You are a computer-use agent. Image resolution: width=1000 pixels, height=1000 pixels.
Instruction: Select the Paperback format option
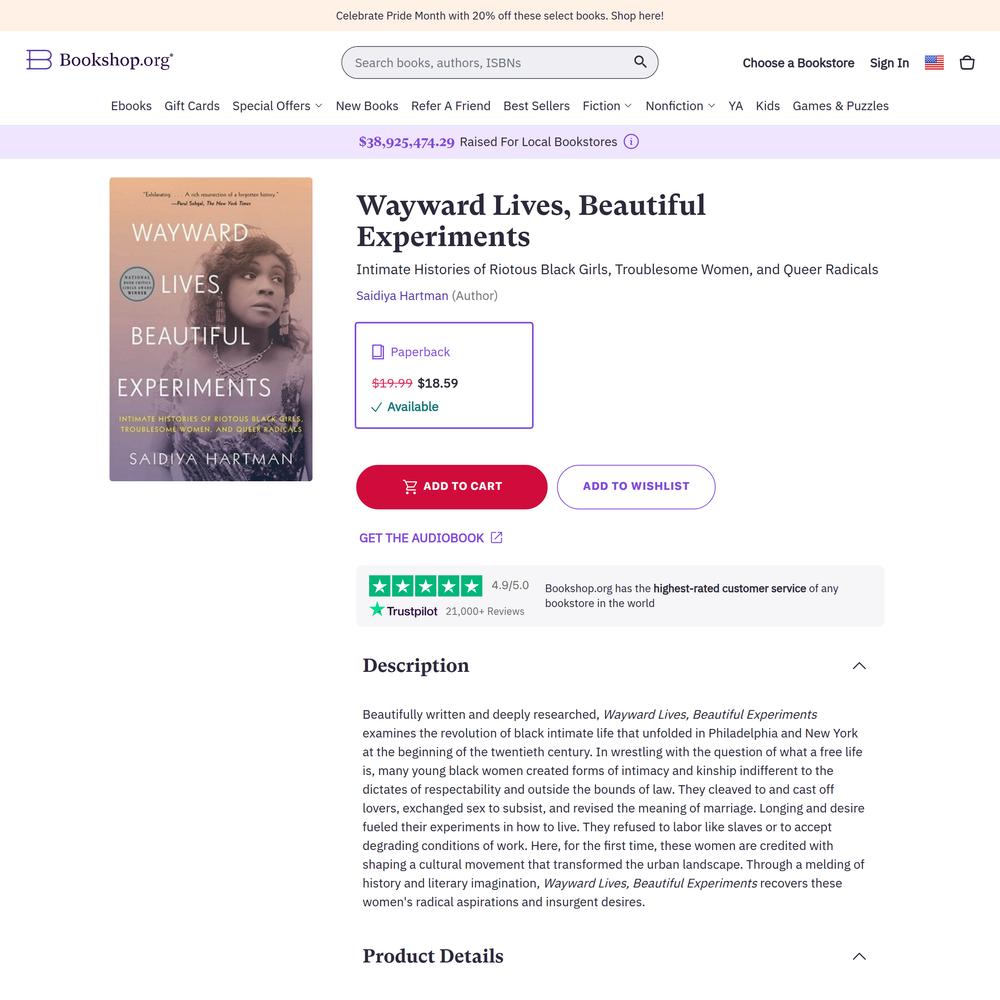point(444,375)
